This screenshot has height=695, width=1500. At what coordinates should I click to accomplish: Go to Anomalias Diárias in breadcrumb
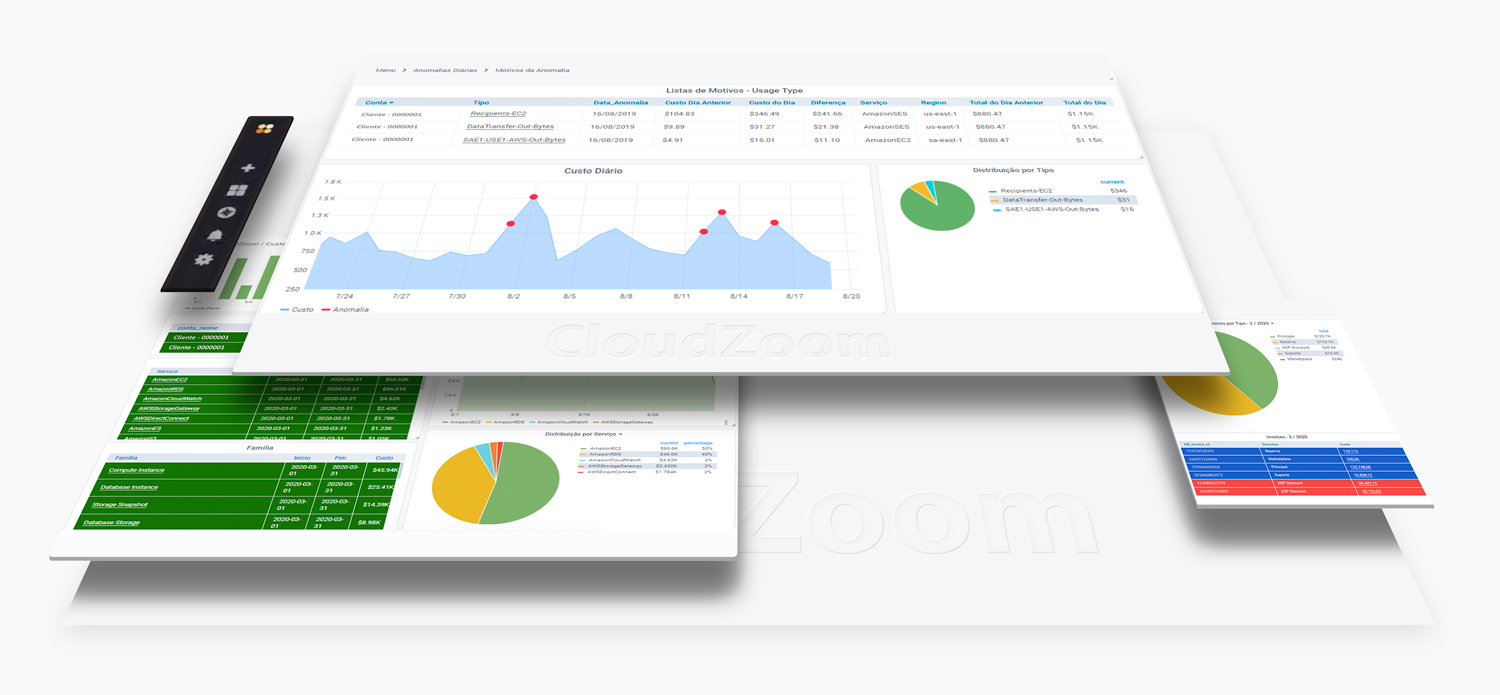click(x=445, y=71)
